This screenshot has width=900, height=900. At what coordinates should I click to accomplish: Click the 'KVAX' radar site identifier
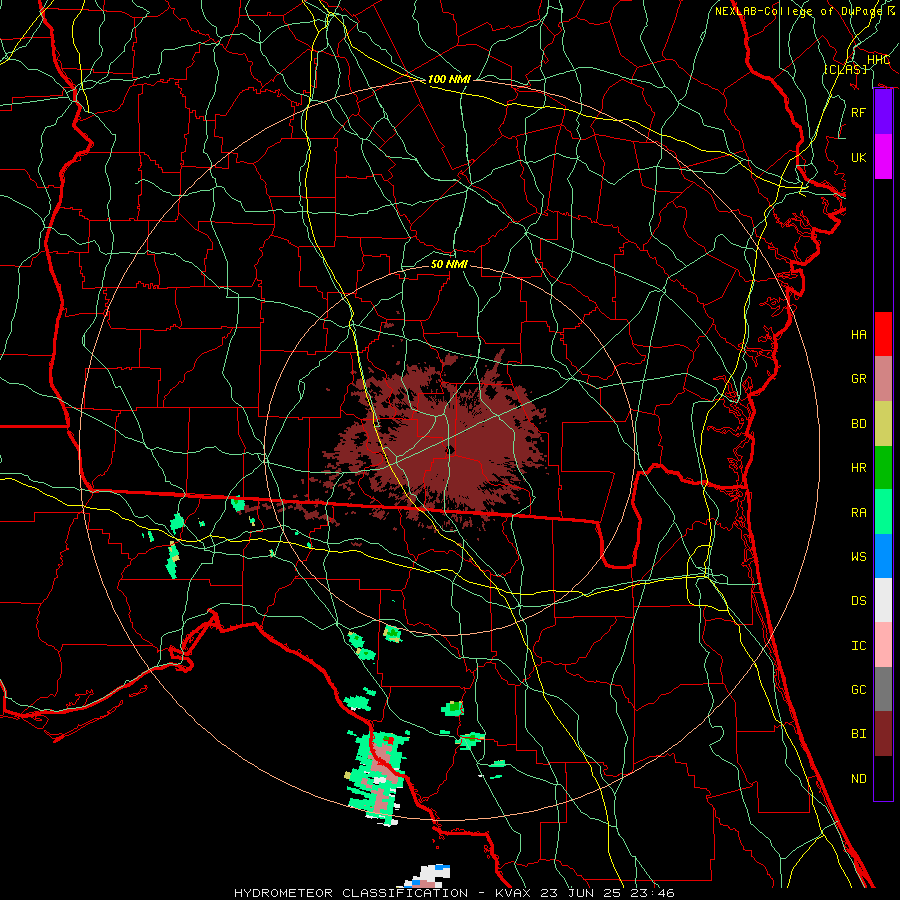[x=513, y=893]
